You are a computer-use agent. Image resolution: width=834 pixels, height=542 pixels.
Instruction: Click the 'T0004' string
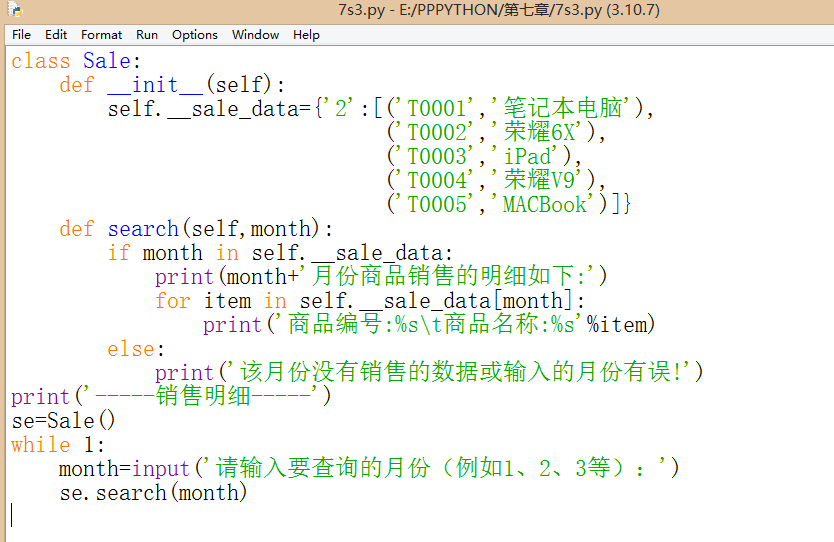[436, 180]
